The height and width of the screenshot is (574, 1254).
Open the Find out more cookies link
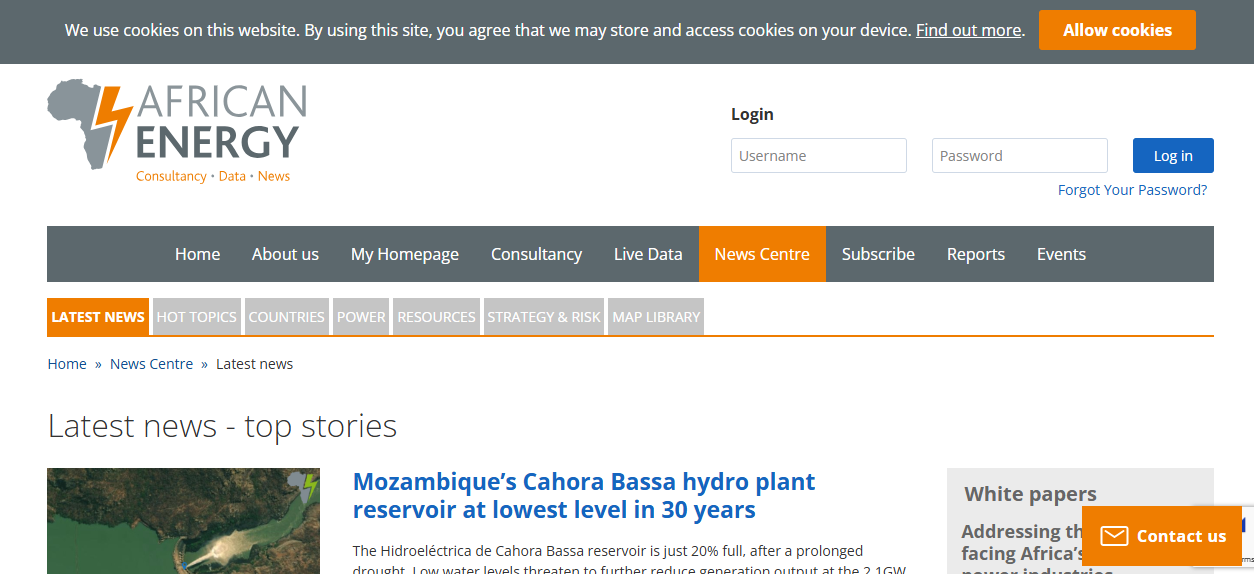968,30
